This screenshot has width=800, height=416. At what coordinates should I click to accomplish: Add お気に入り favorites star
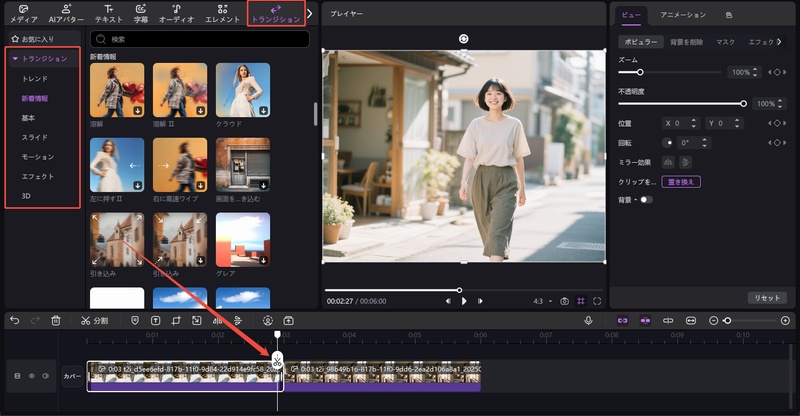click(x=15, y=39)
